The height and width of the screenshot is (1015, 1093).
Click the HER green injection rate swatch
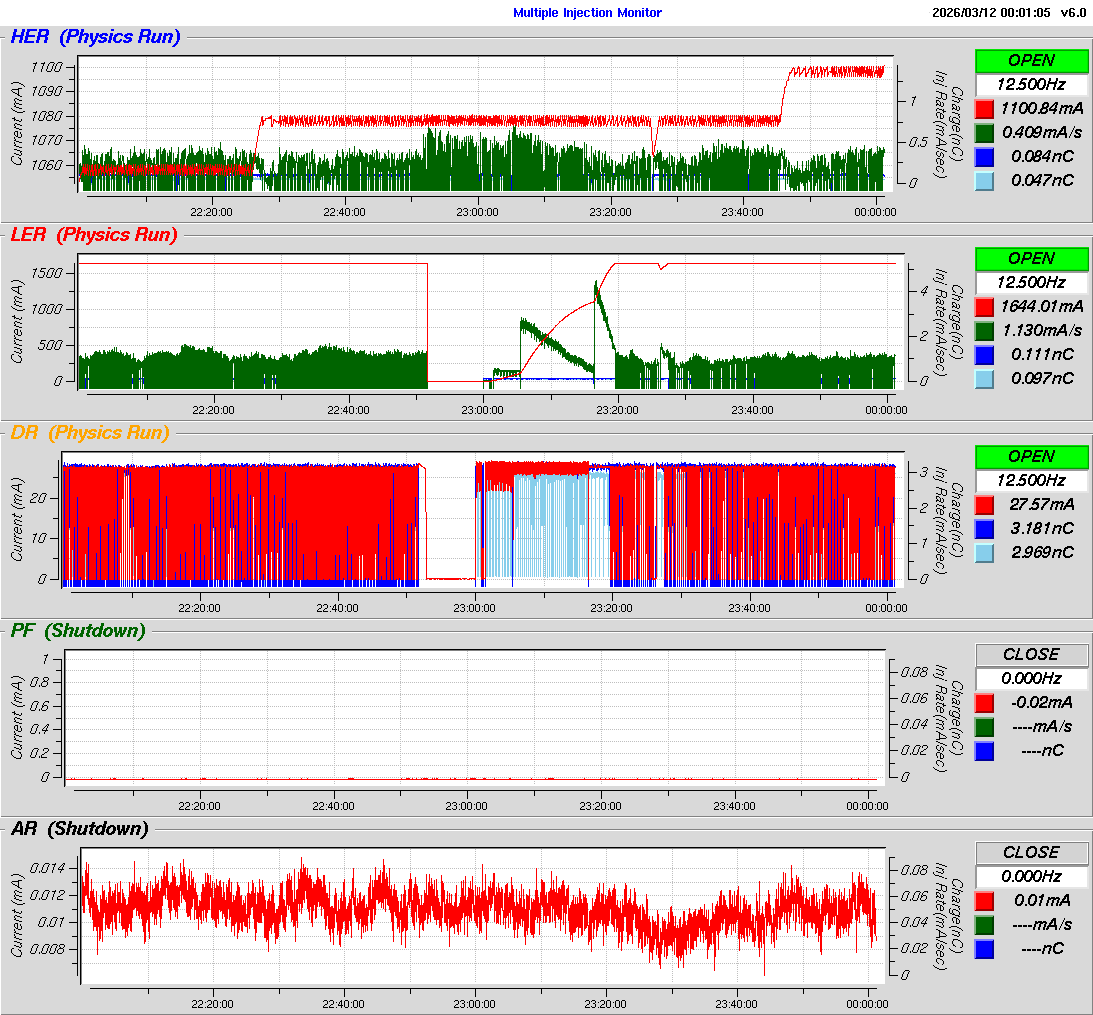tap(984, 132)
